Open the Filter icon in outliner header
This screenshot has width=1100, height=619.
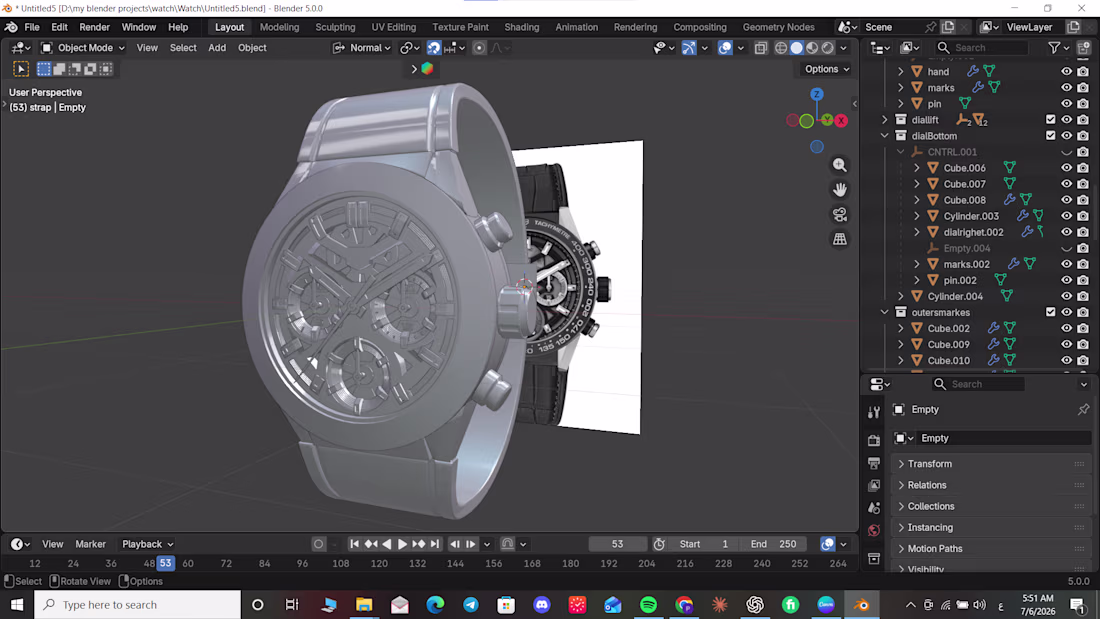tap(1054, 48)
